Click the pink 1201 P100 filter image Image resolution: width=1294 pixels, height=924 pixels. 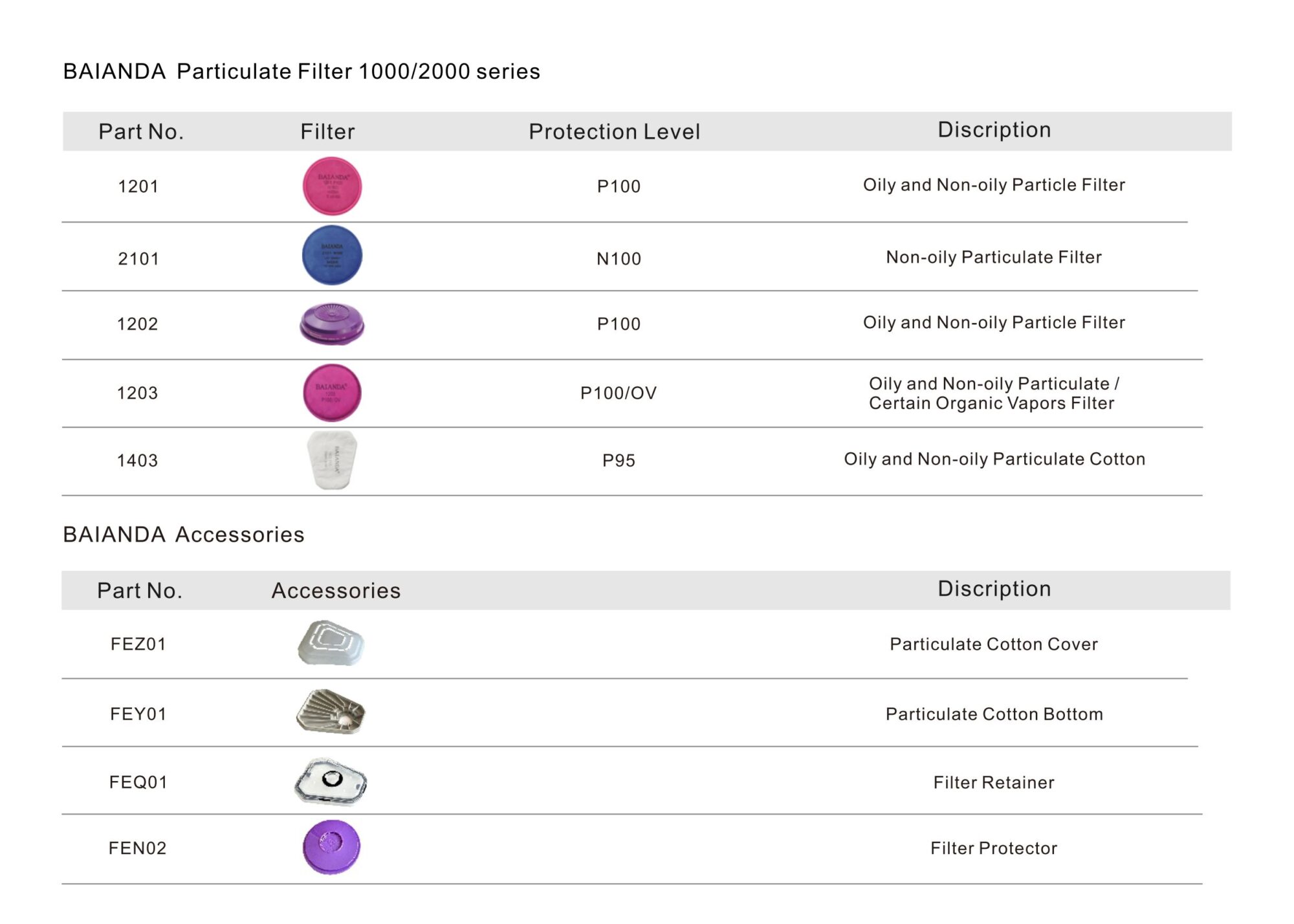[332, 186]
